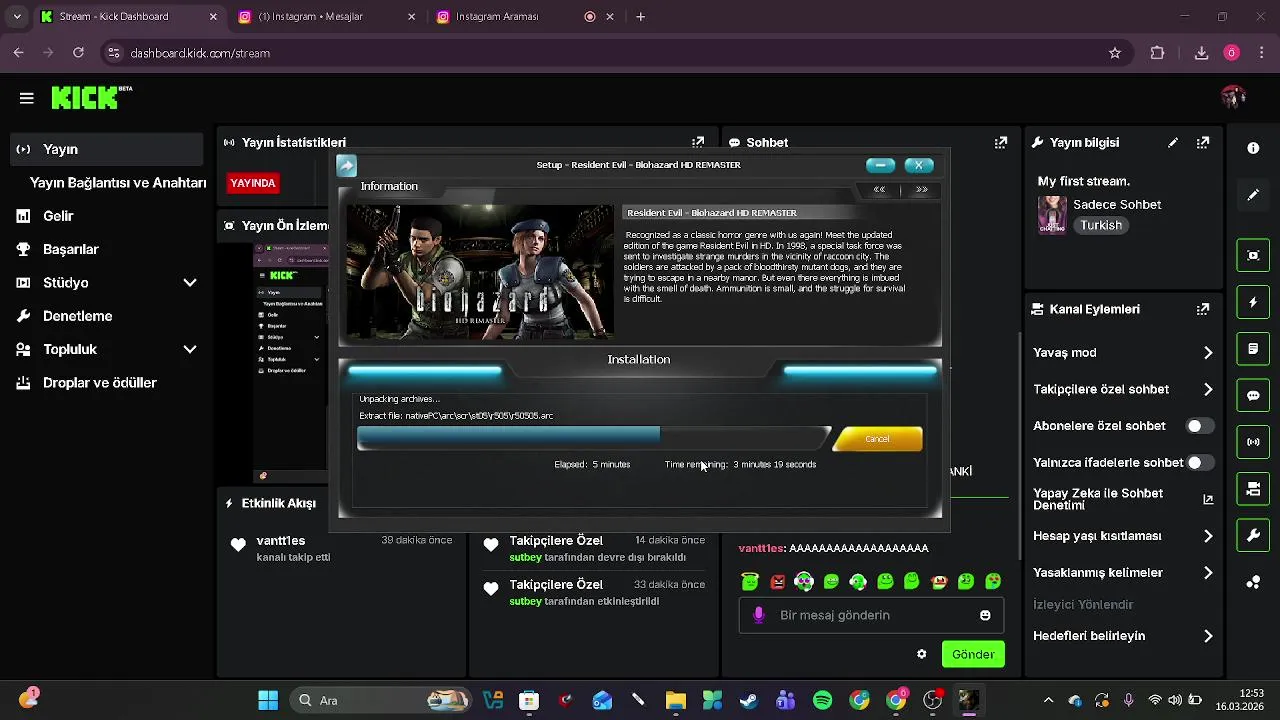Open Hedefleri belirleyin arrow
The image size is (1280, 720).
[1208, 636]
